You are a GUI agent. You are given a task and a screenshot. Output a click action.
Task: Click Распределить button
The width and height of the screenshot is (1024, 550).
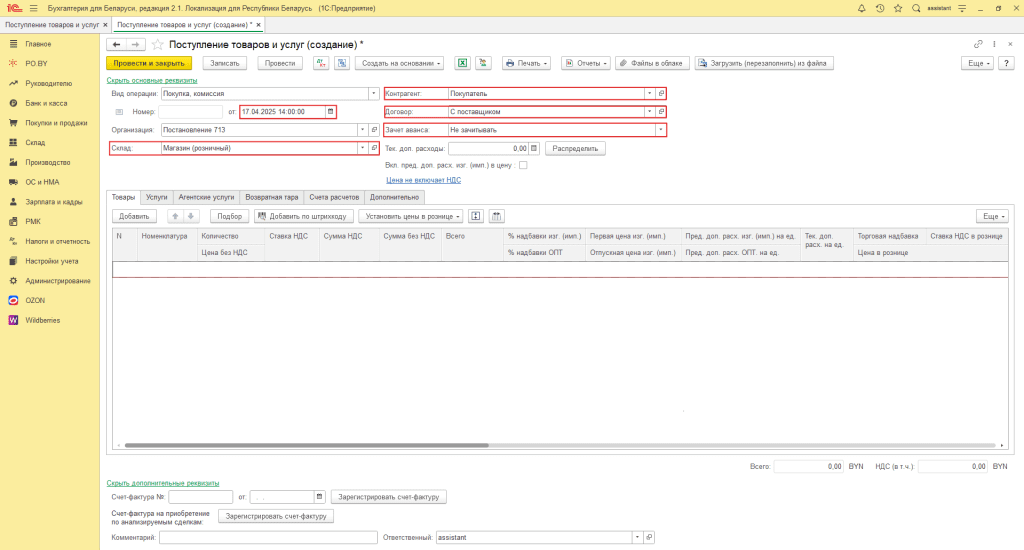(575, 148)
